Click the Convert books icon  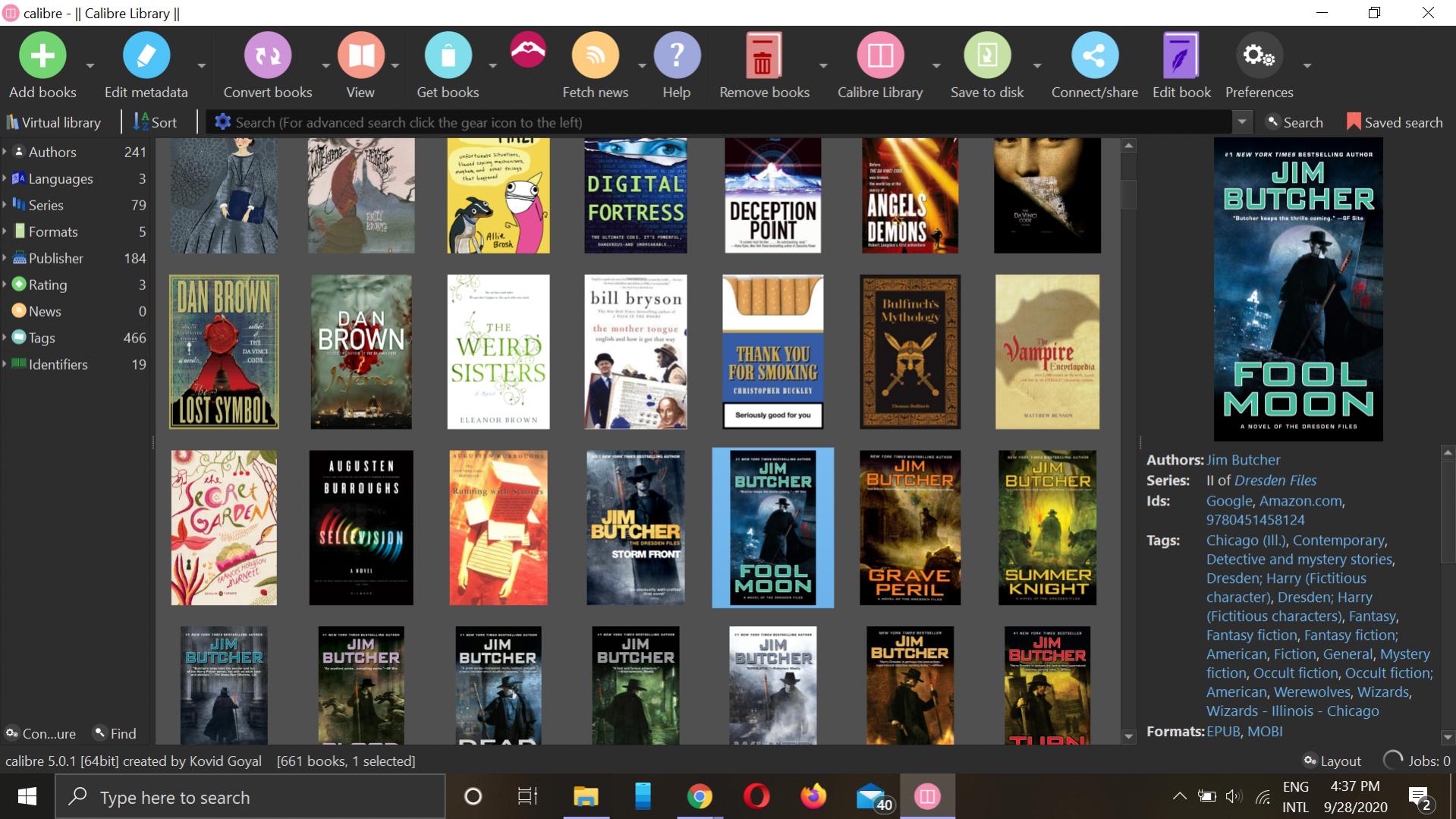pos(267,56)
